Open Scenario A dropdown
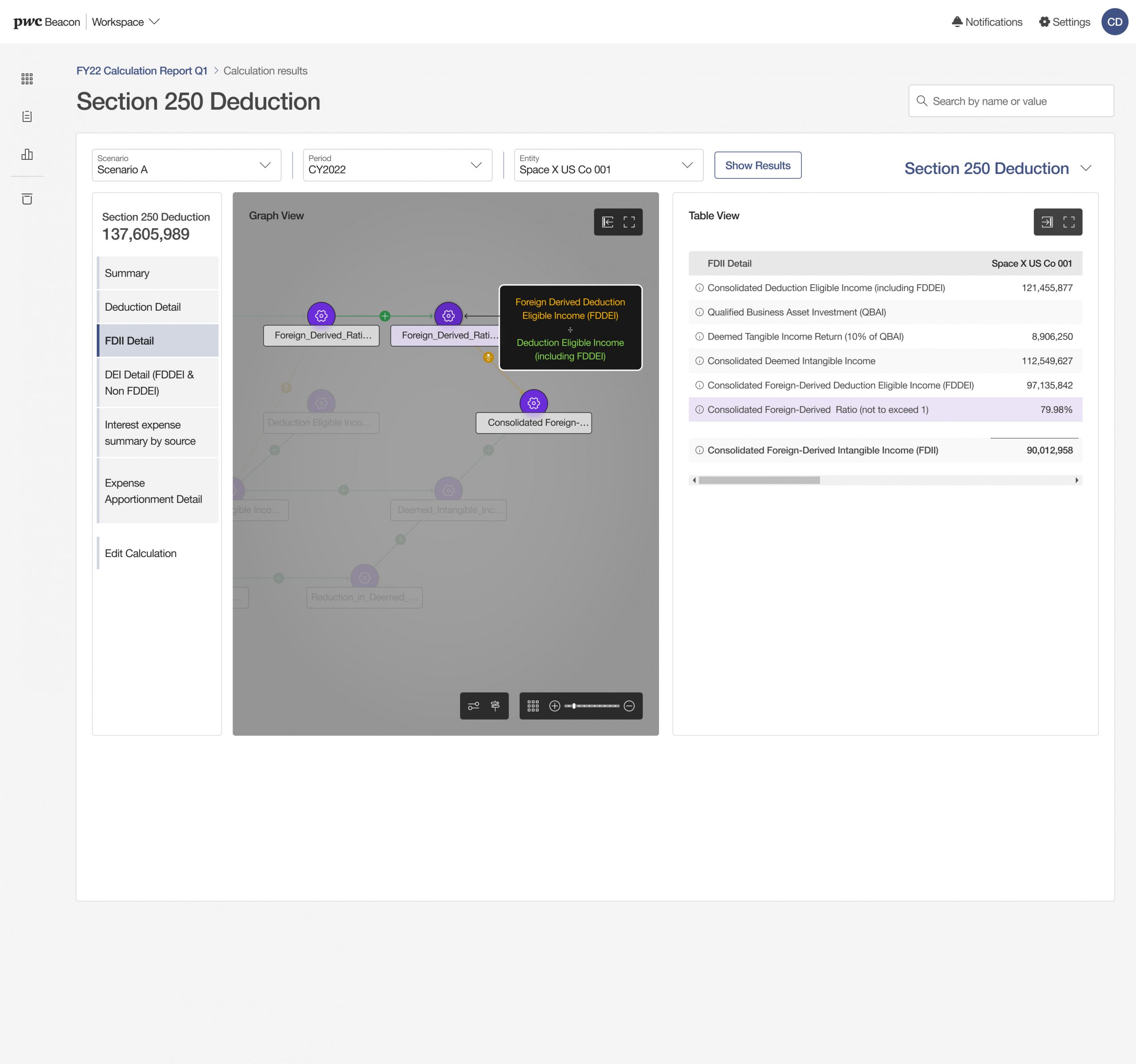Screen dimensions: 1136x1064 tap(186, 165)
